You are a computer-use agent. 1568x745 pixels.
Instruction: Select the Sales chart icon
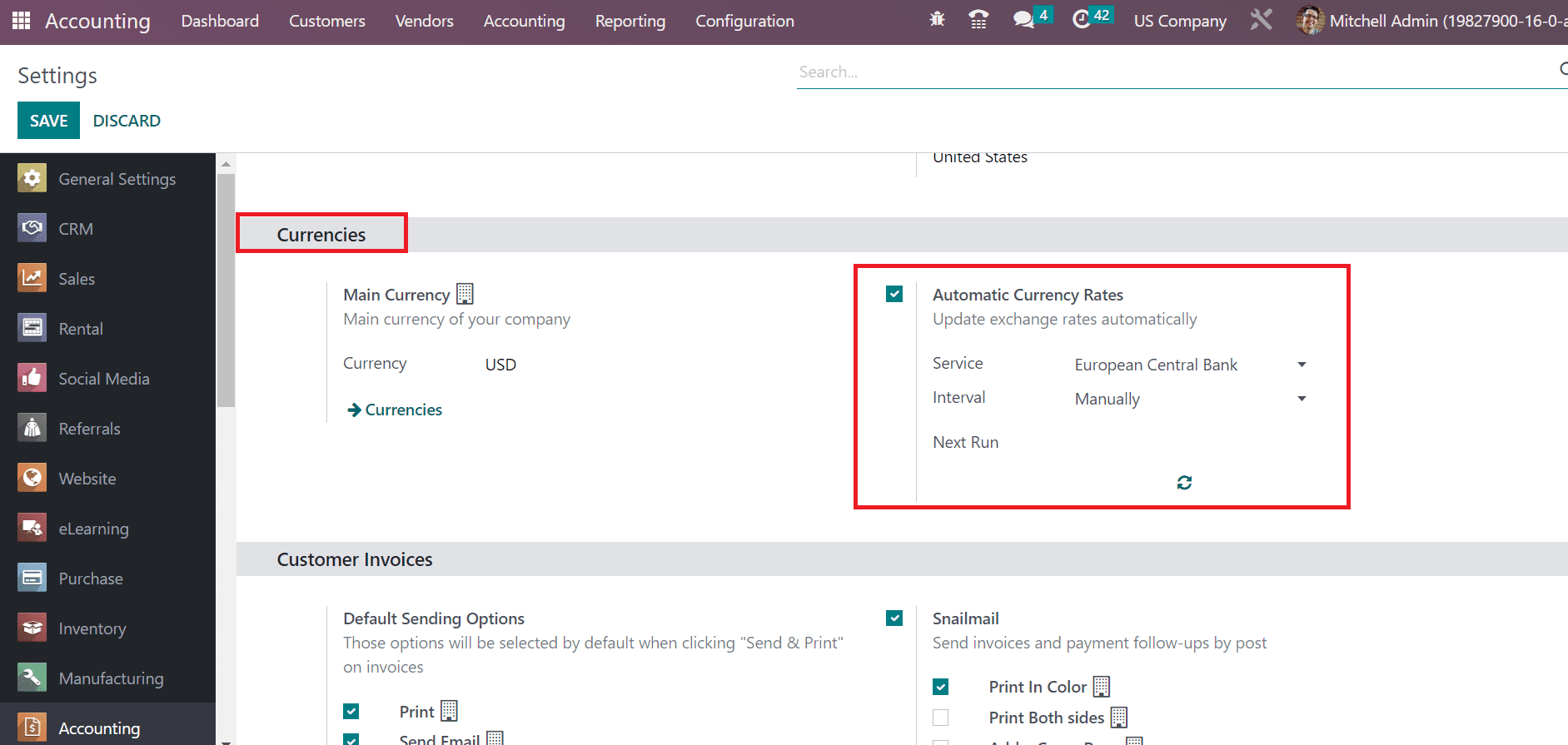32,278
